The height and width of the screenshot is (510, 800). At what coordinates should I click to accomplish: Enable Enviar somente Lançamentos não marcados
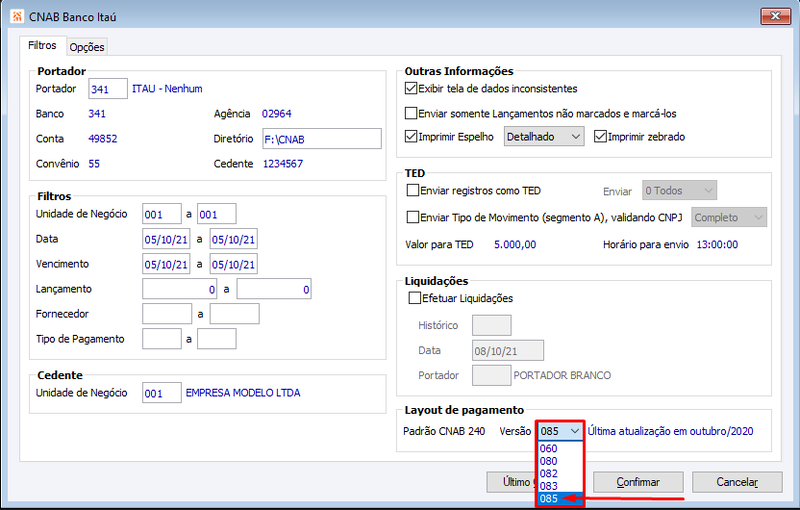coord(411,113)
